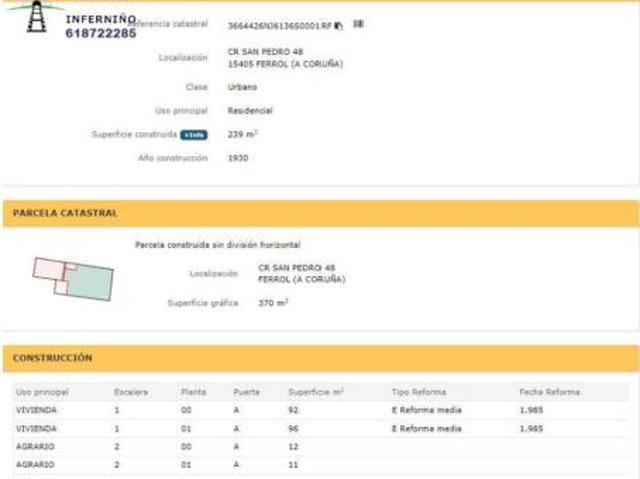Click the Escalera column header

(131, 392)
